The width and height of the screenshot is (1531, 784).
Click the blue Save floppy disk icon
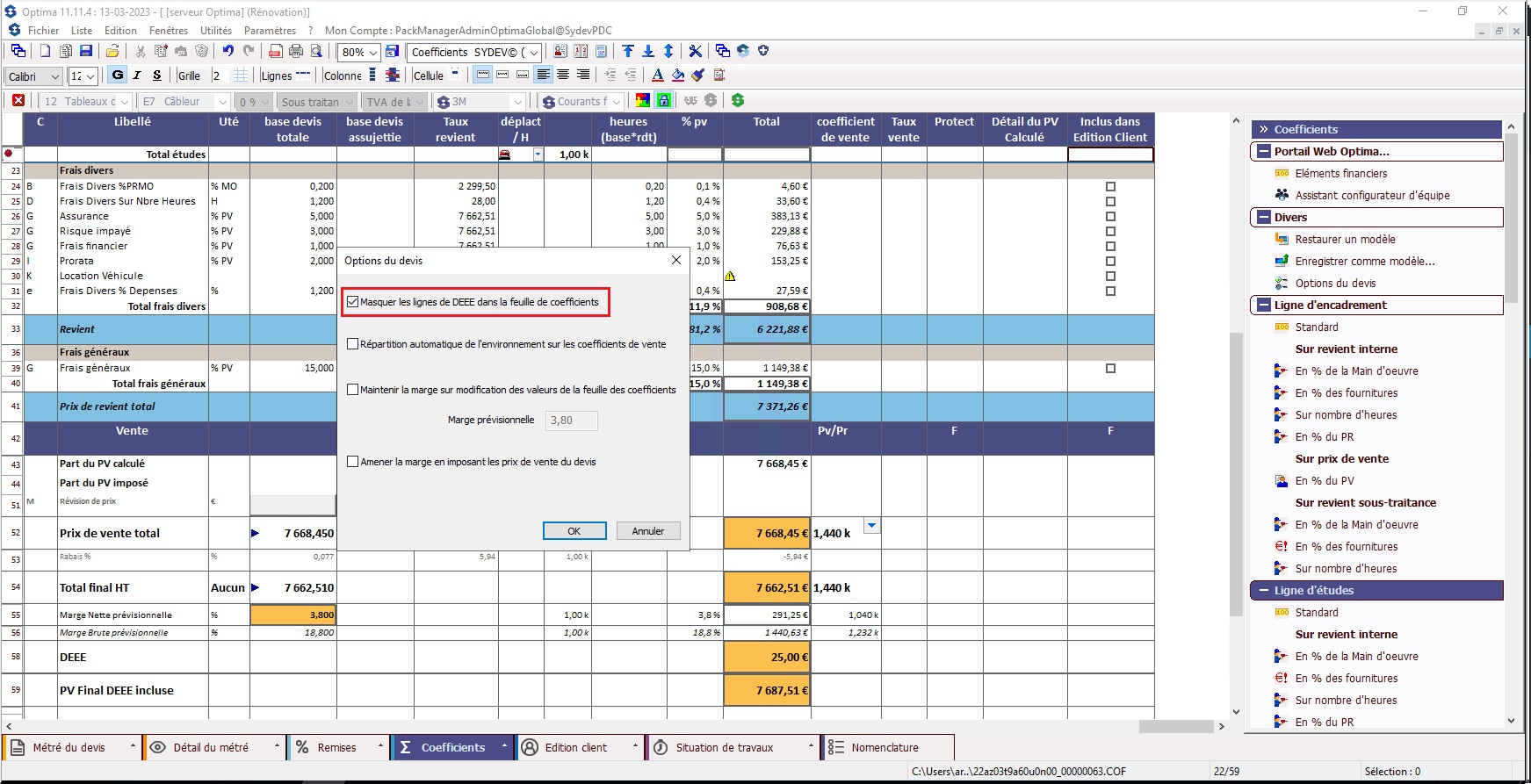85,51
